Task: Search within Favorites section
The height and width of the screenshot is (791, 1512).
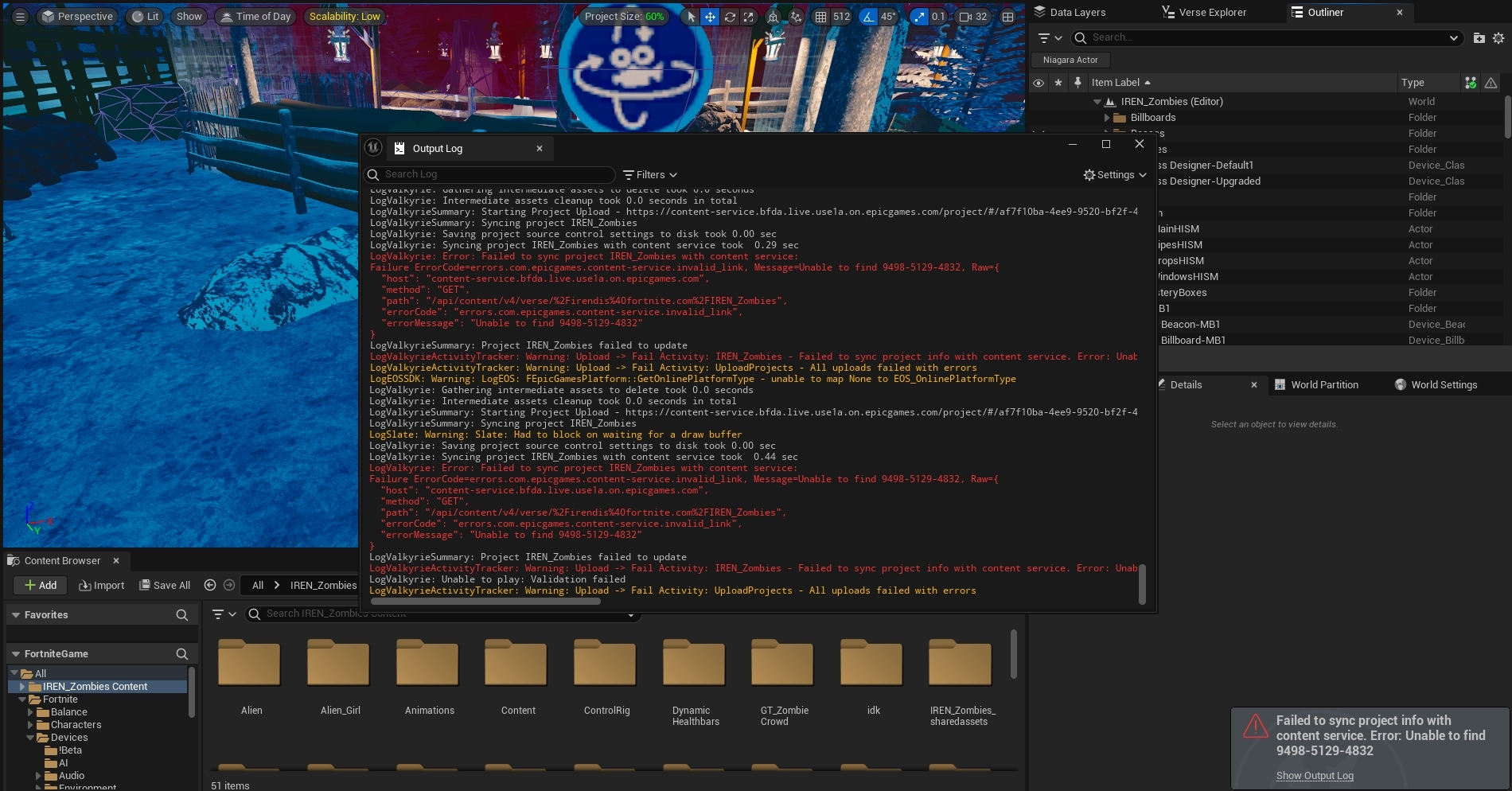Action: [x=182, y=615]
